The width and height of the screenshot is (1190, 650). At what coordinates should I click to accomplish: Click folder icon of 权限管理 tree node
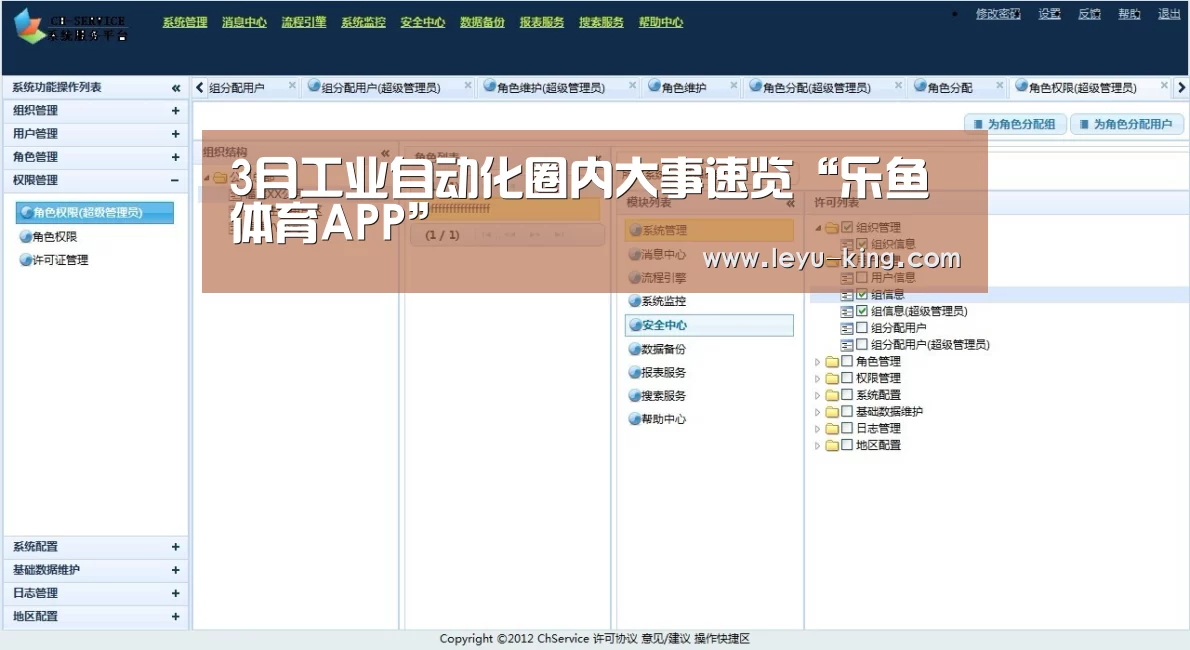[832, 378]
